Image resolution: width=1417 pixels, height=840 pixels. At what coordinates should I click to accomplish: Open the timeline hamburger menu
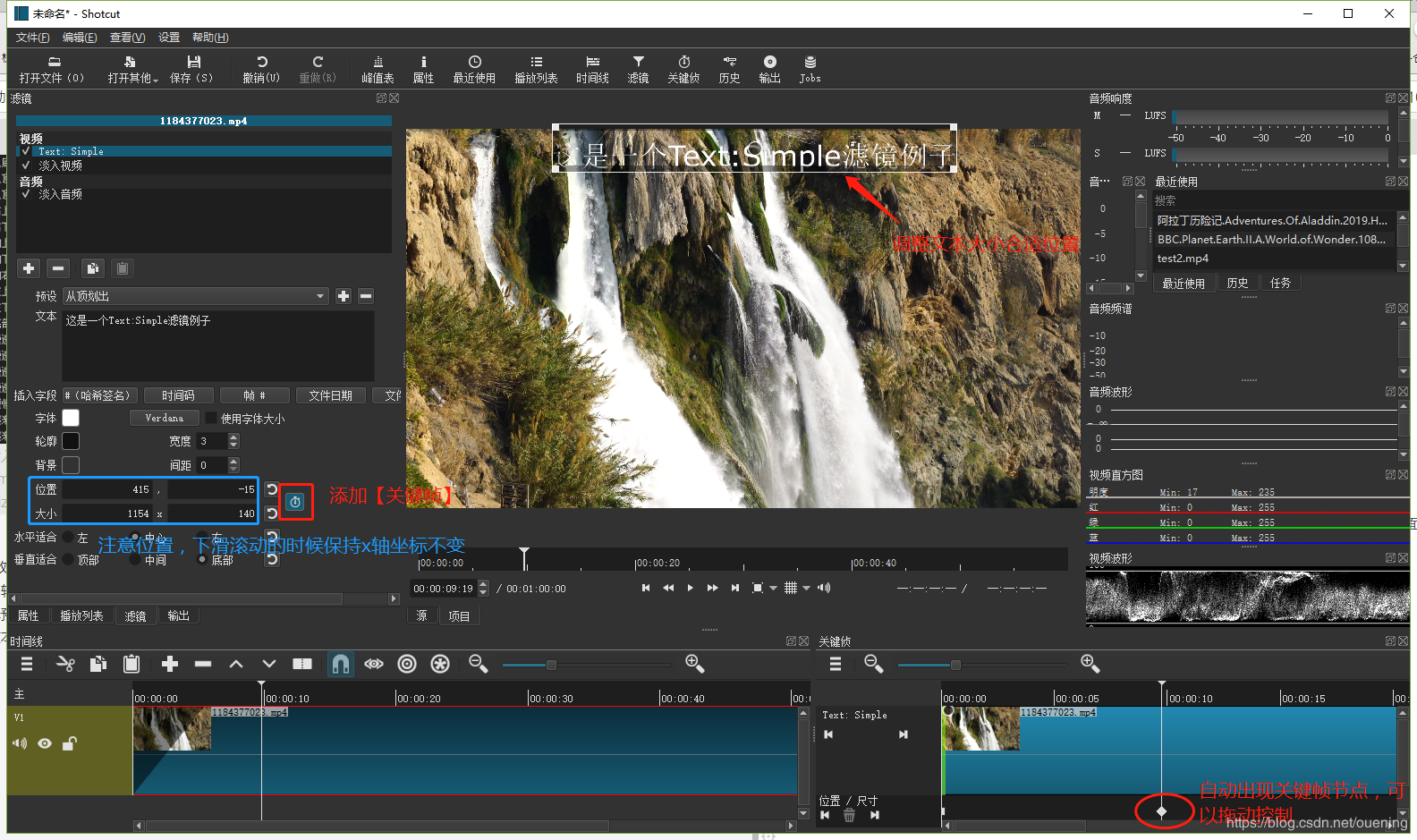(x=27, y=664)
